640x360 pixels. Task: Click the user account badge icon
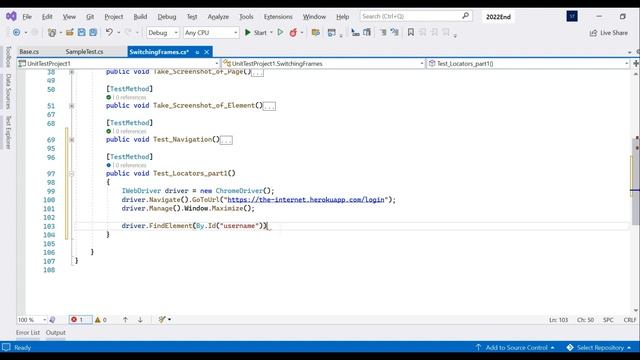(572, 16)
